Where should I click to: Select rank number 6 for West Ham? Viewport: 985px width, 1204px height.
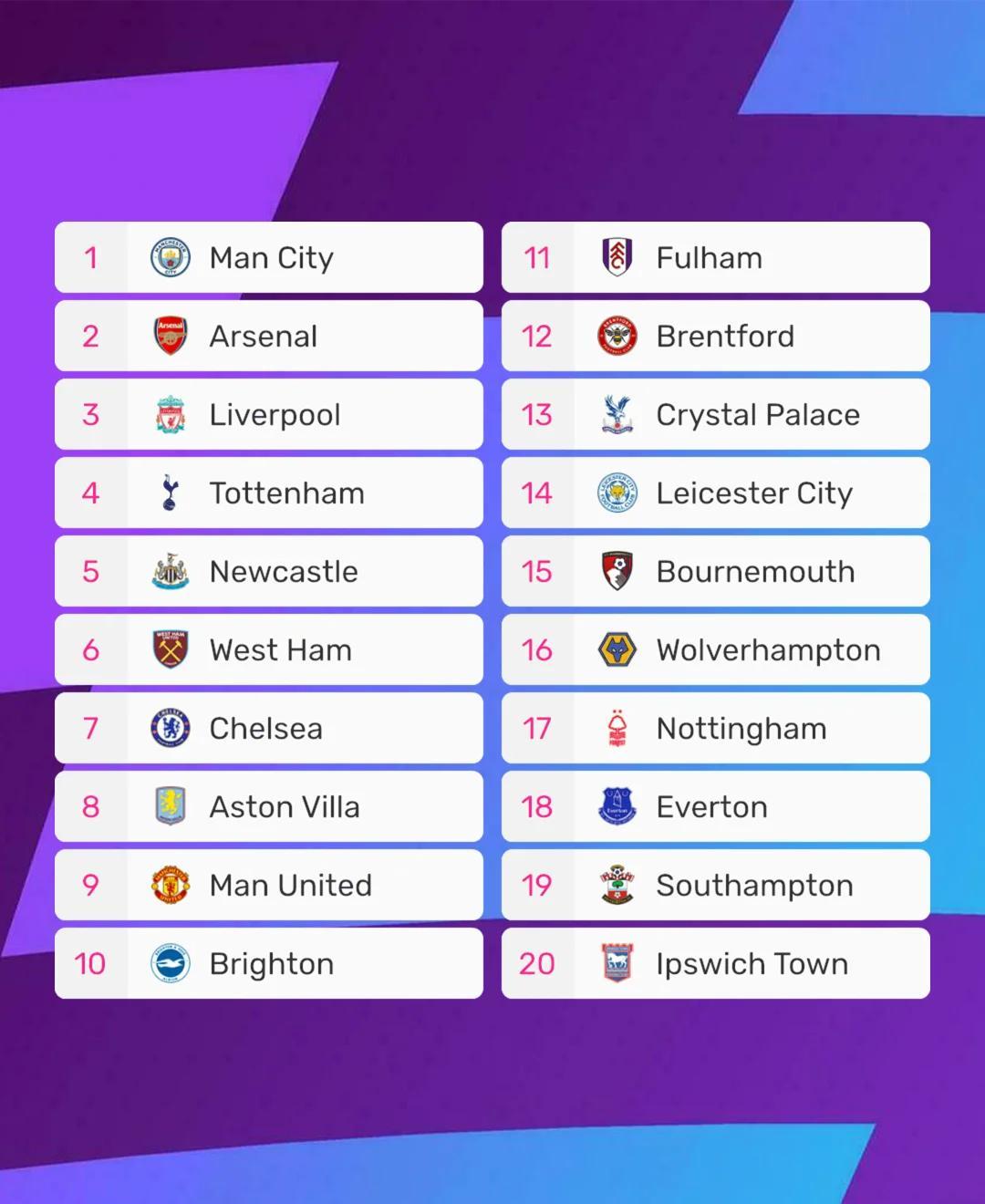click(x=90, y=650)
